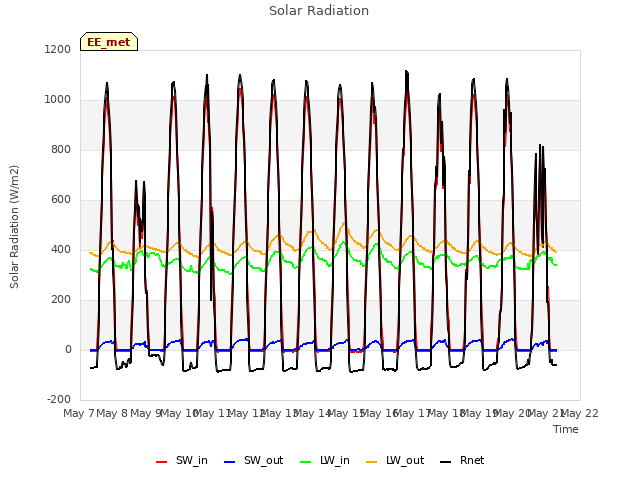Click the 1200 y-axis tick label
The image size is (640, 480).
[58, 49]
